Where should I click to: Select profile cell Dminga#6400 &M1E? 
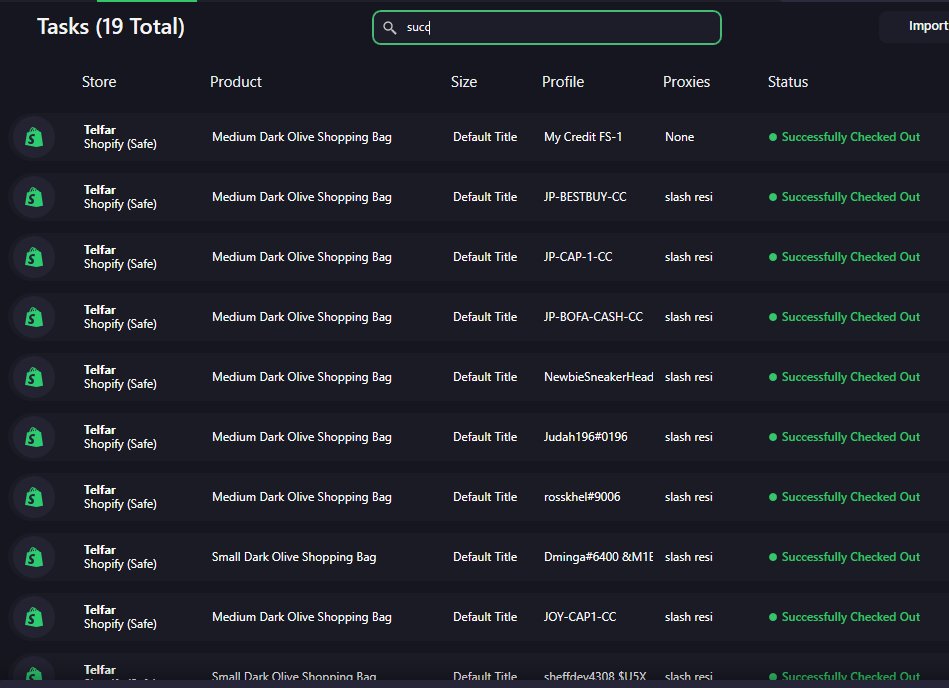(x=599, y=556)
